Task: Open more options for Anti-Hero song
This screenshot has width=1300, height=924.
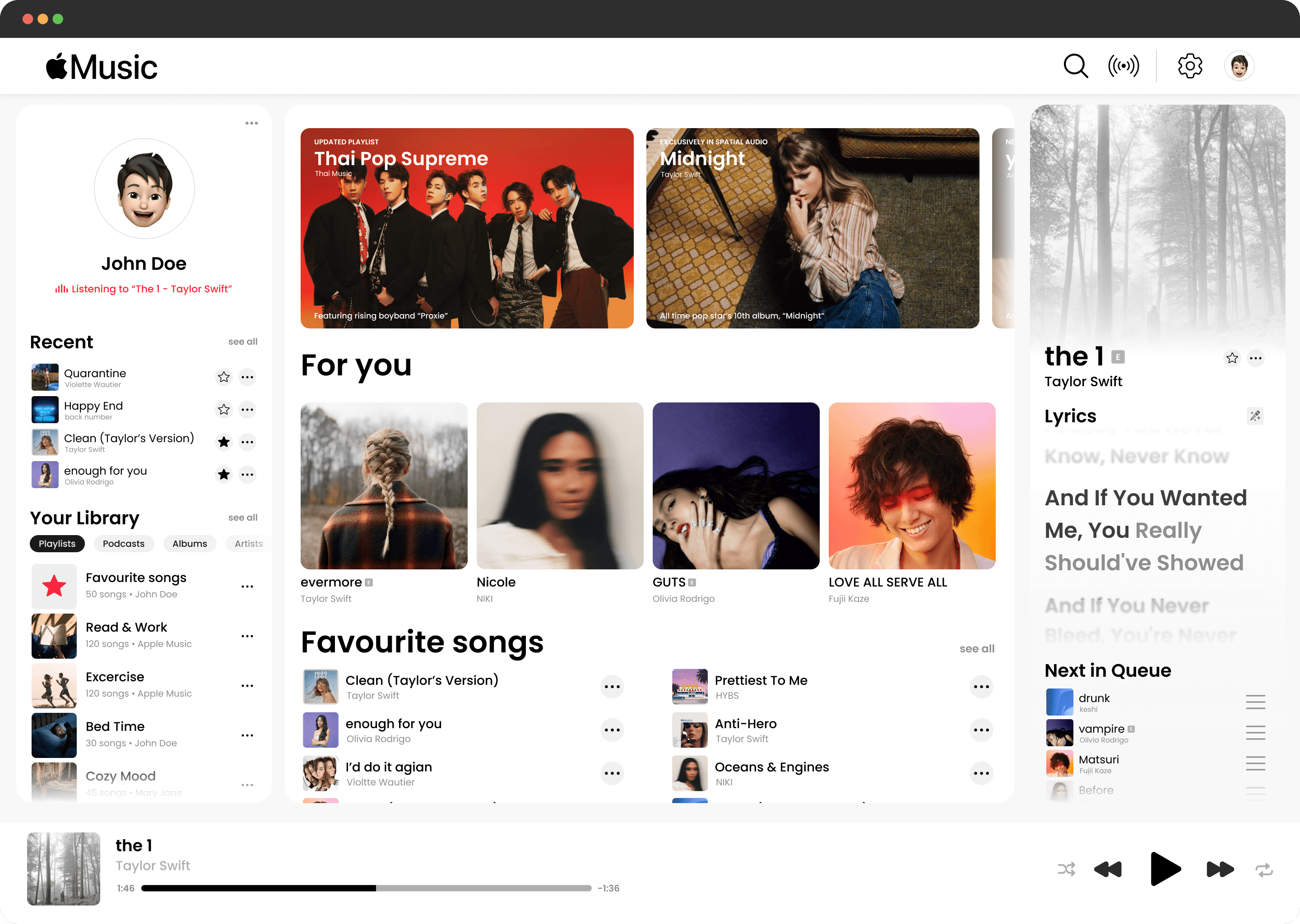Action: click(x=981, y=730)
